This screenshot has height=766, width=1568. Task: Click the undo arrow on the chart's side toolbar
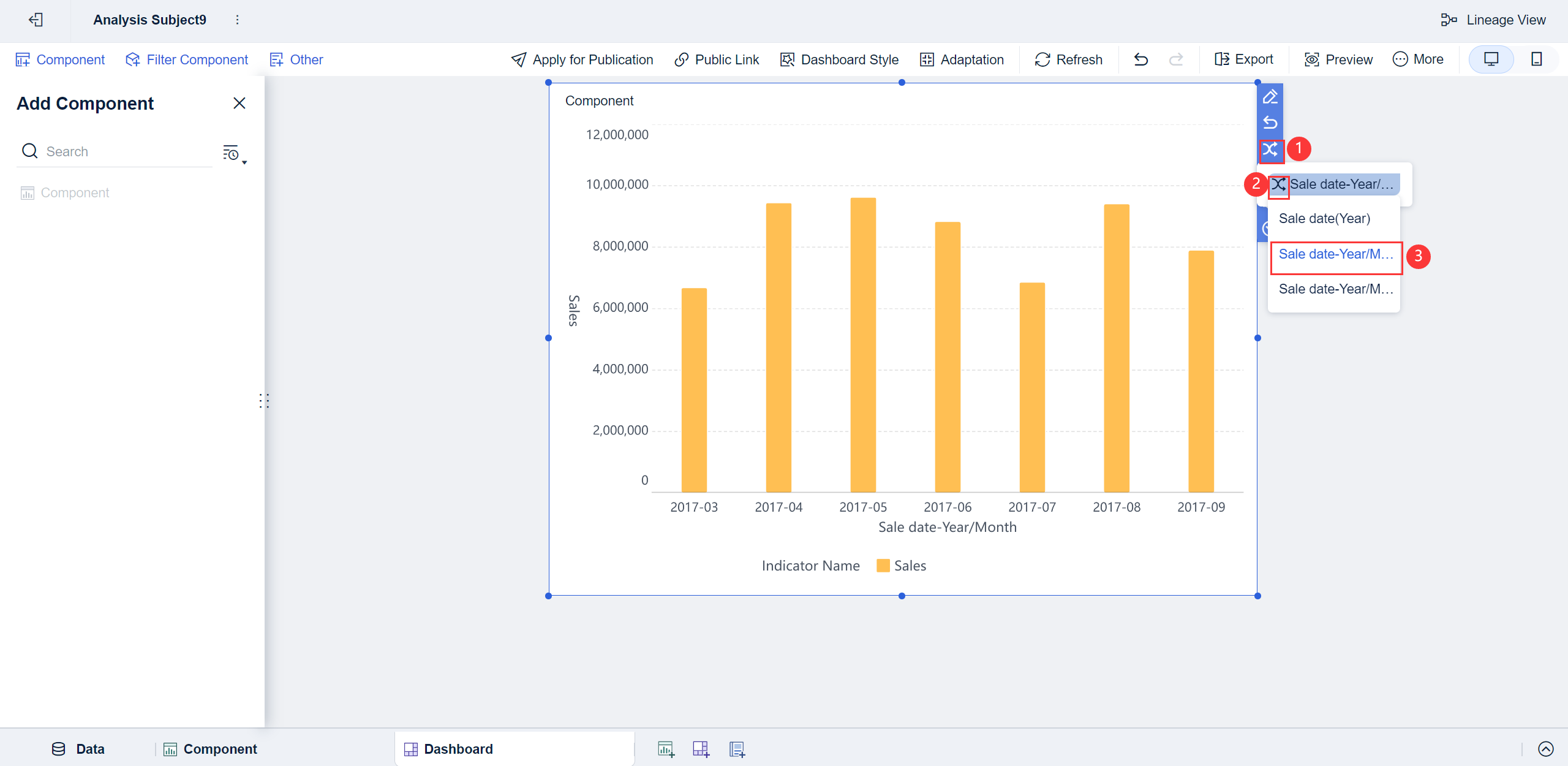click(1270, 123)
